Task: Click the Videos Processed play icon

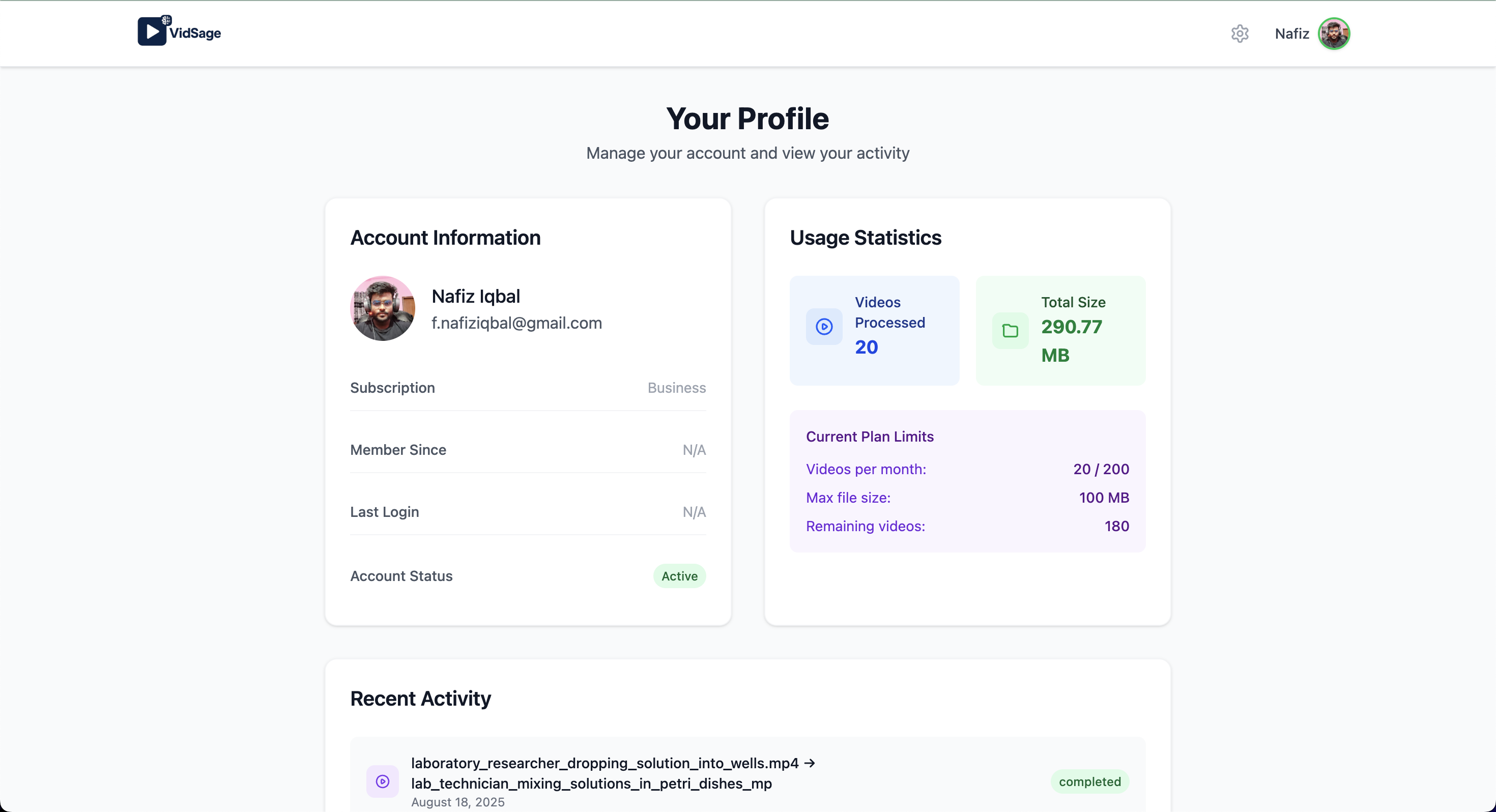Action: coord(824,327)
